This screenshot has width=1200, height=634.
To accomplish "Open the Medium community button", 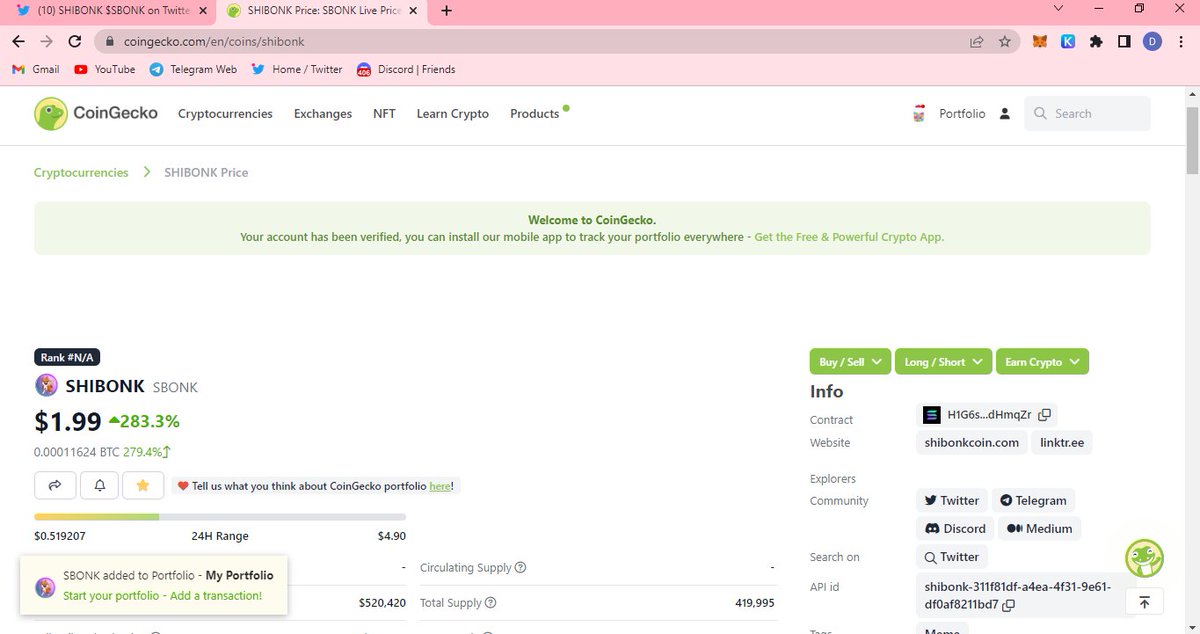I will pos(1040,528).
